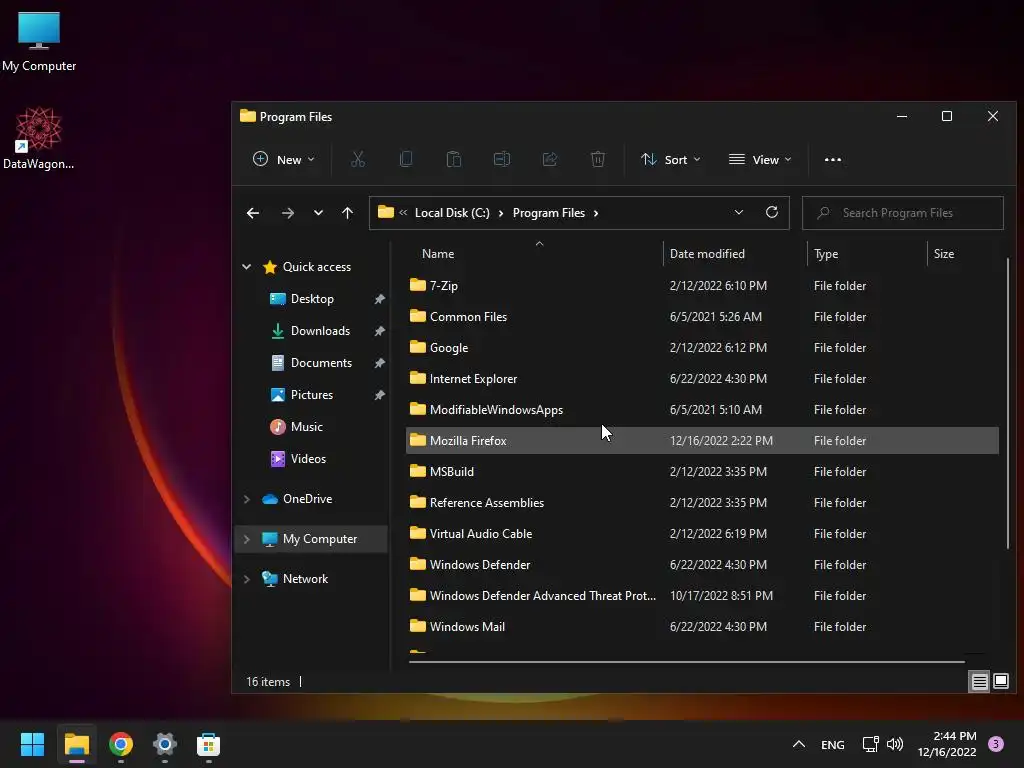Screen dimensions: 1024x768
Task: Click the Copy icon in toolbar
Action: tap(406, 159)
